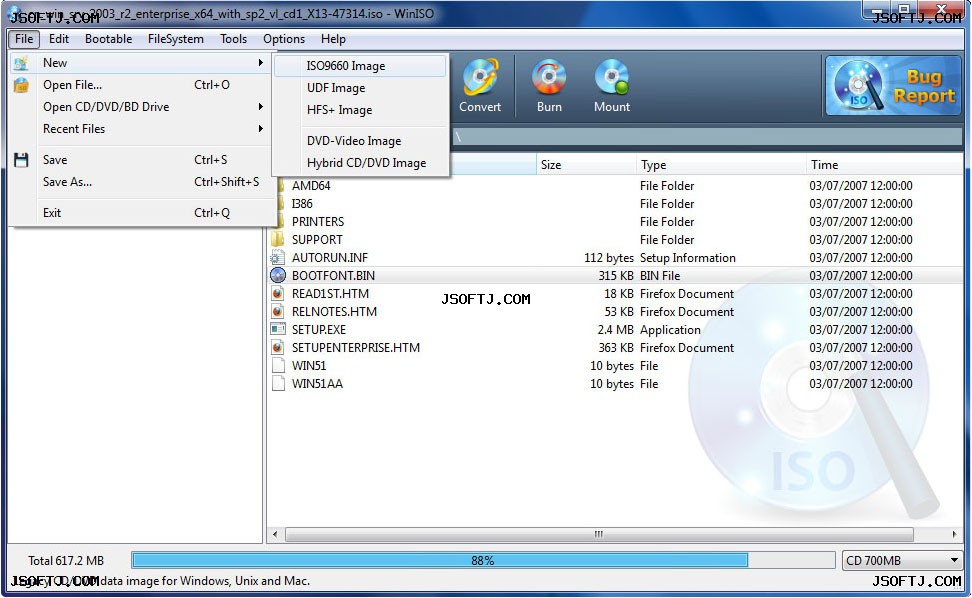Click the WIN51 blank file icon
Screen dimensions: 972x598
pyautogui.click(x=278, y=366)
